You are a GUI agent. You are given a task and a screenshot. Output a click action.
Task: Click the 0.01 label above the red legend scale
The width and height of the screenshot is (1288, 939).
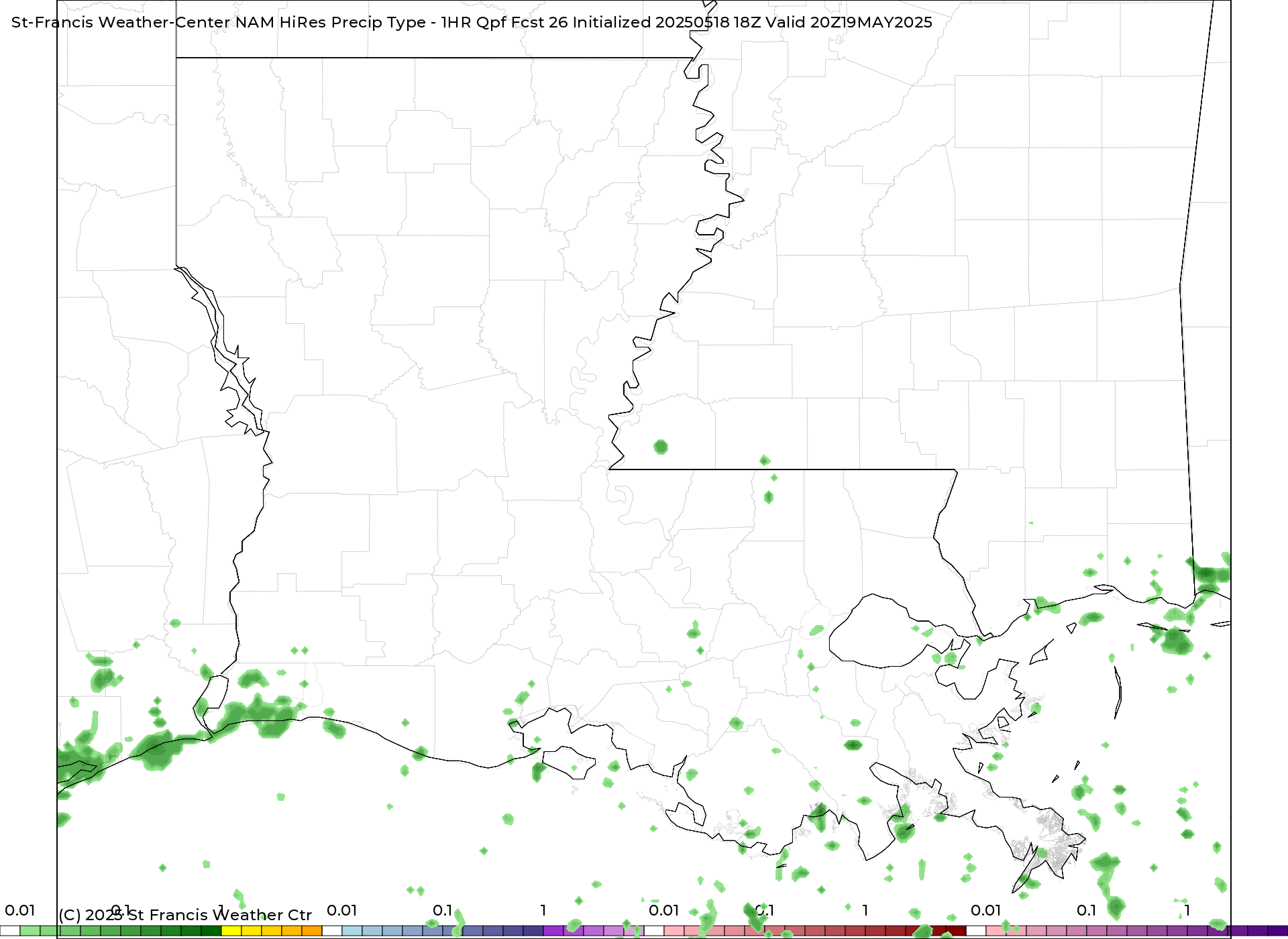[663, 910]
